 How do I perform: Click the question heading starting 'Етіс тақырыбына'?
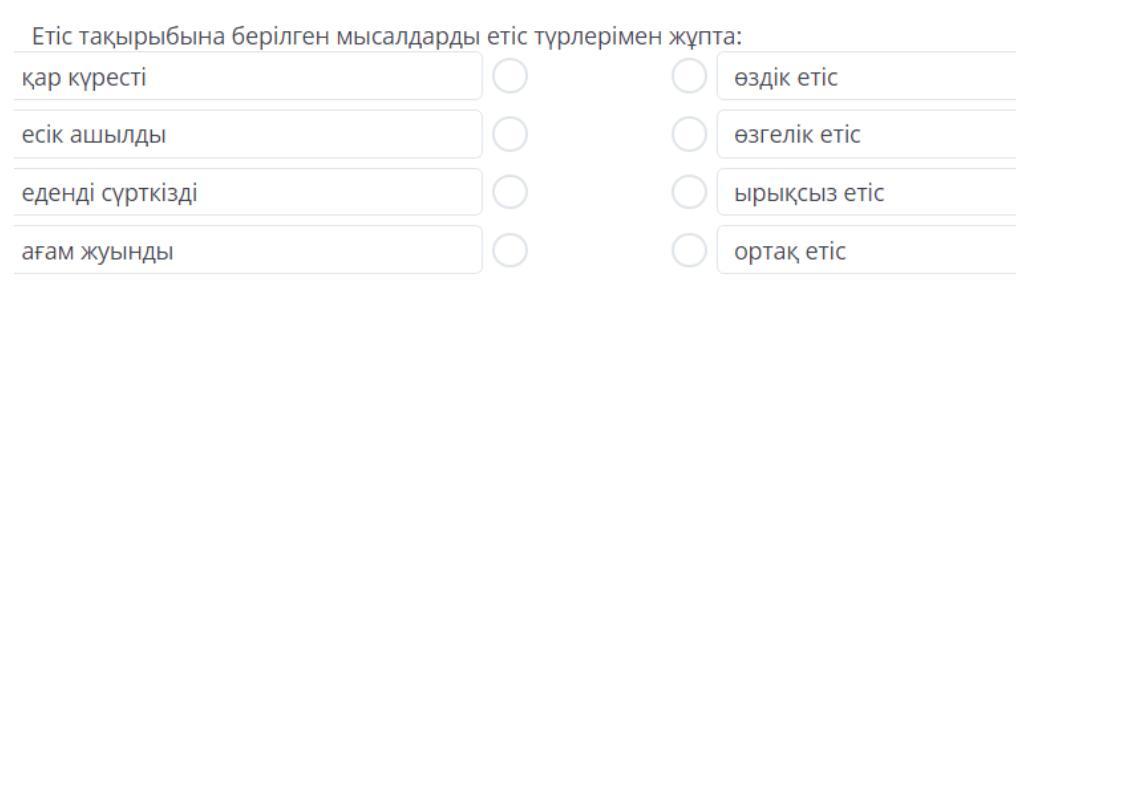[387, 38]
